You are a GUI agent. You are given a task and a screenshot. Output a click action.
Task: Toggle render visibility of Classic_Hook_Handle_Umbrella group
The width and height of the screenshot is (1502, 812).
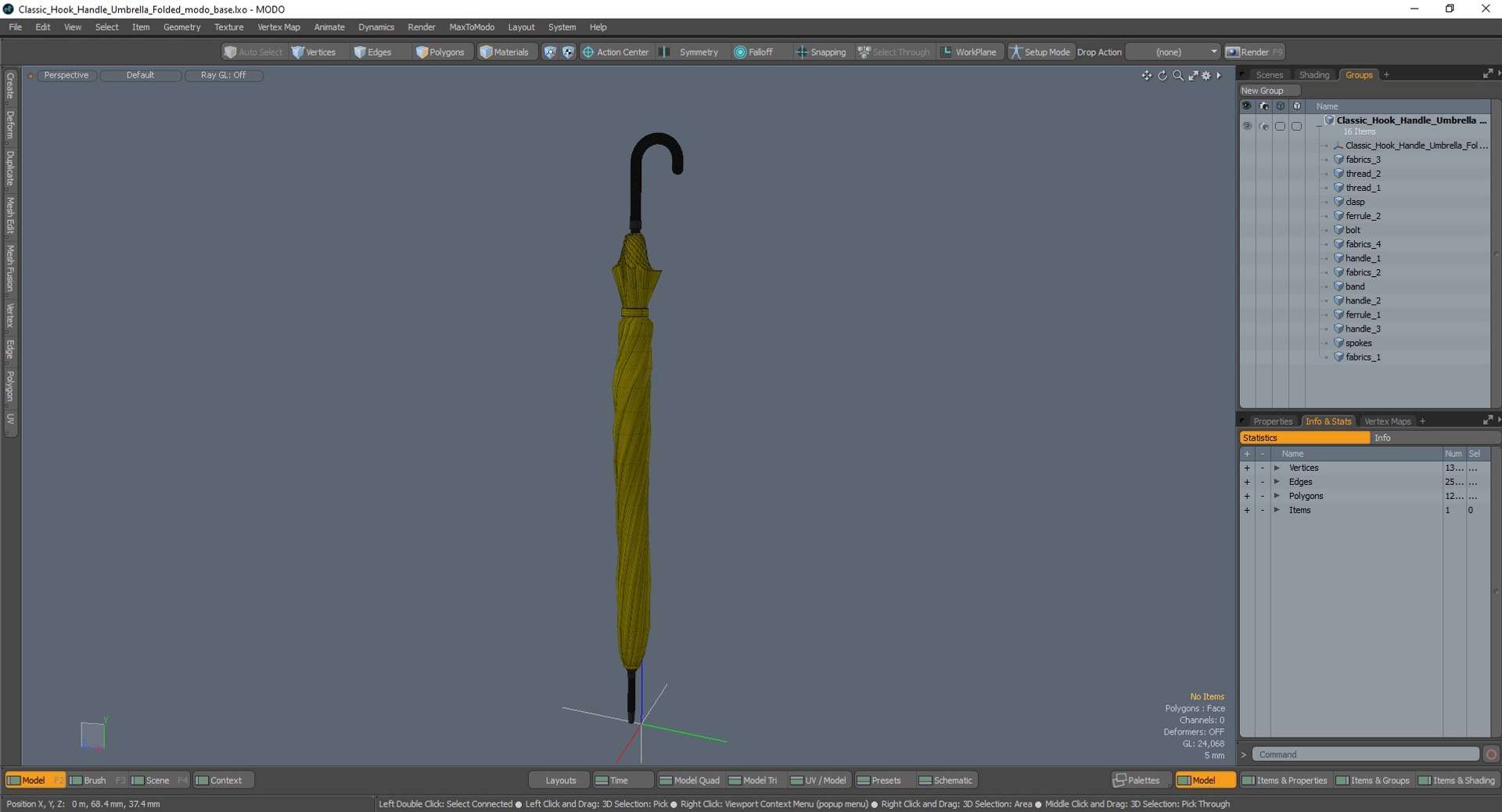click(1264, 126)
